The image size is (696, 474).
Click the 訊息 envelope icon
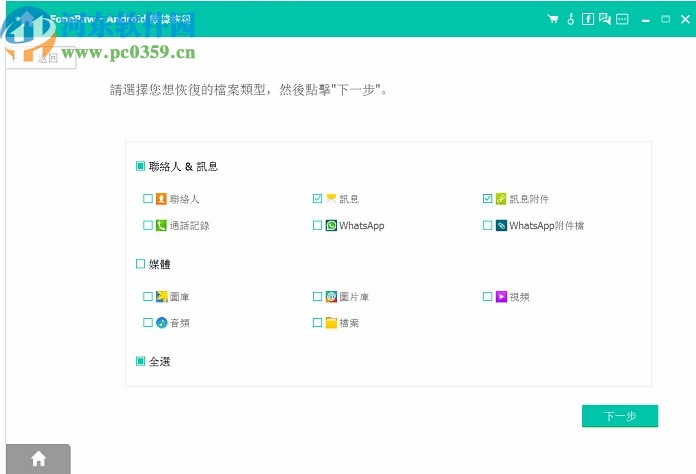[331, 198]
